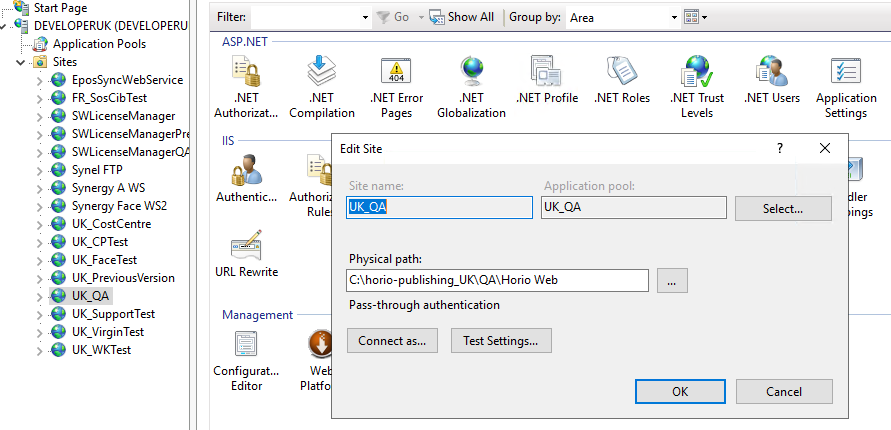Open the .NET Users icon

pos(772,71)
